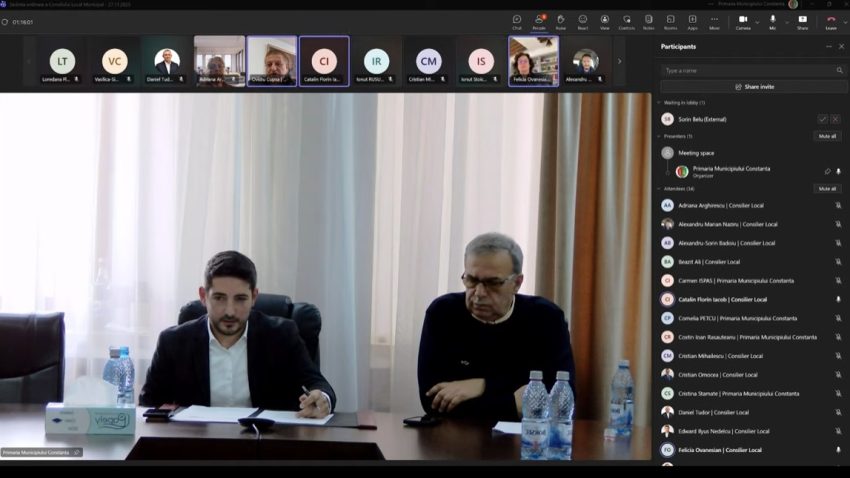The width and height of the screenshot is (850, 478).
Task: Toggle Beazit Ali muted mic icon
Action: (838, 262)
